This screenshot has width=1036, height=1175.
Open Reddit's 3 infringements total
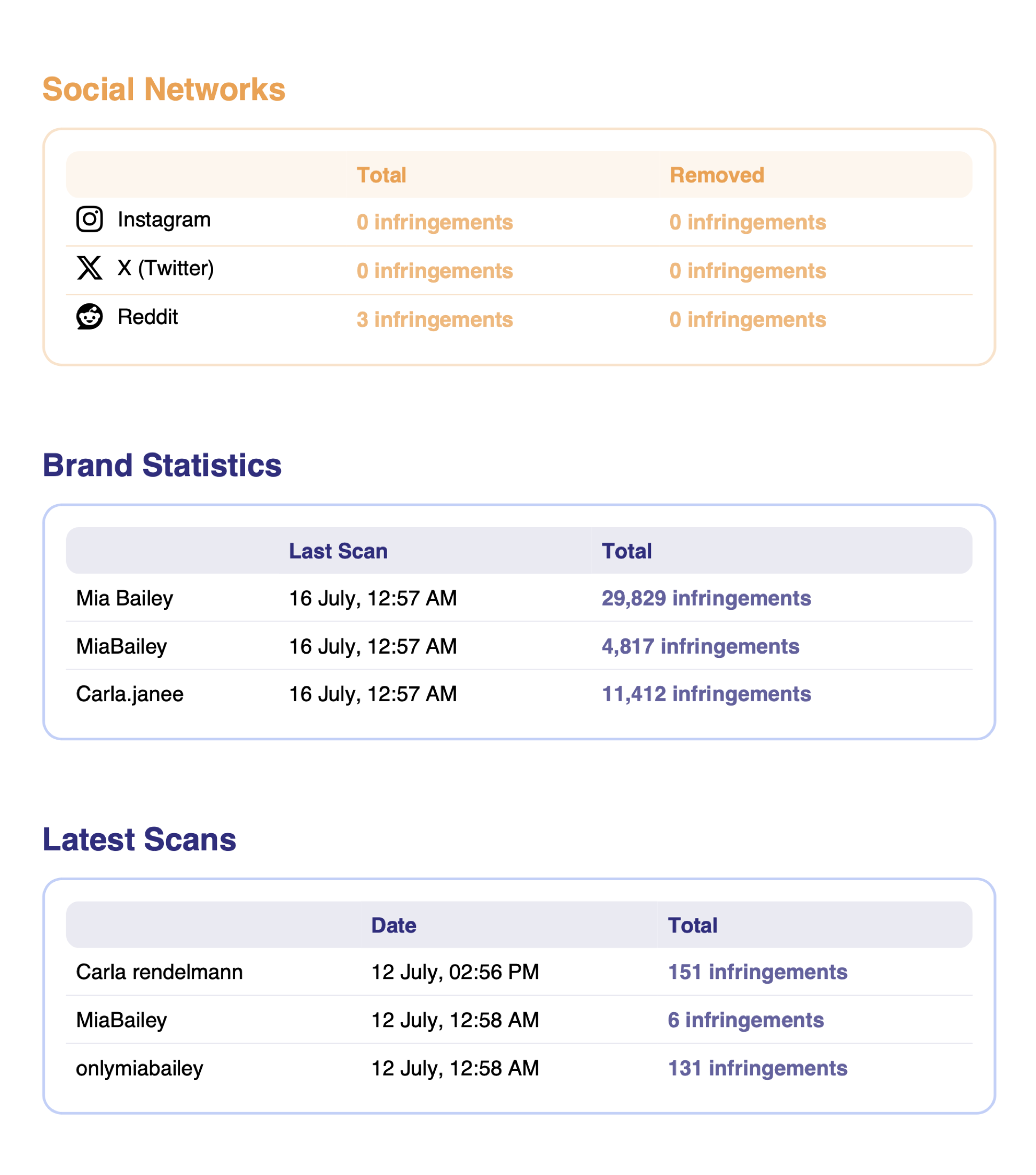point(435,319)
